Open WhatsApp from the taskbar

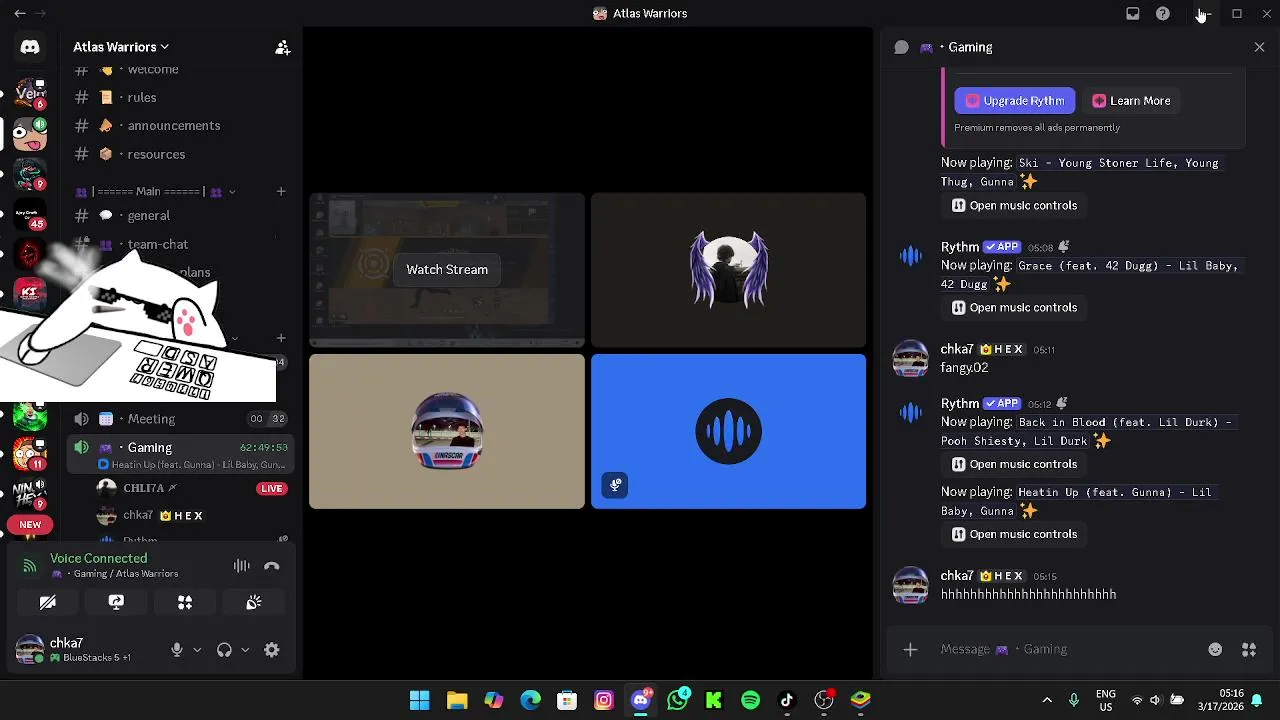677,700
